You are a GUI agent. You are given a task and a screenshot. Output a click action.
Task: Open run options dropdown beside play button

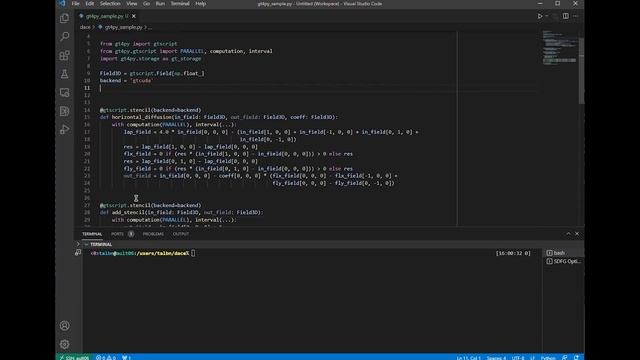pyautogui.click(x=547, y=16)
